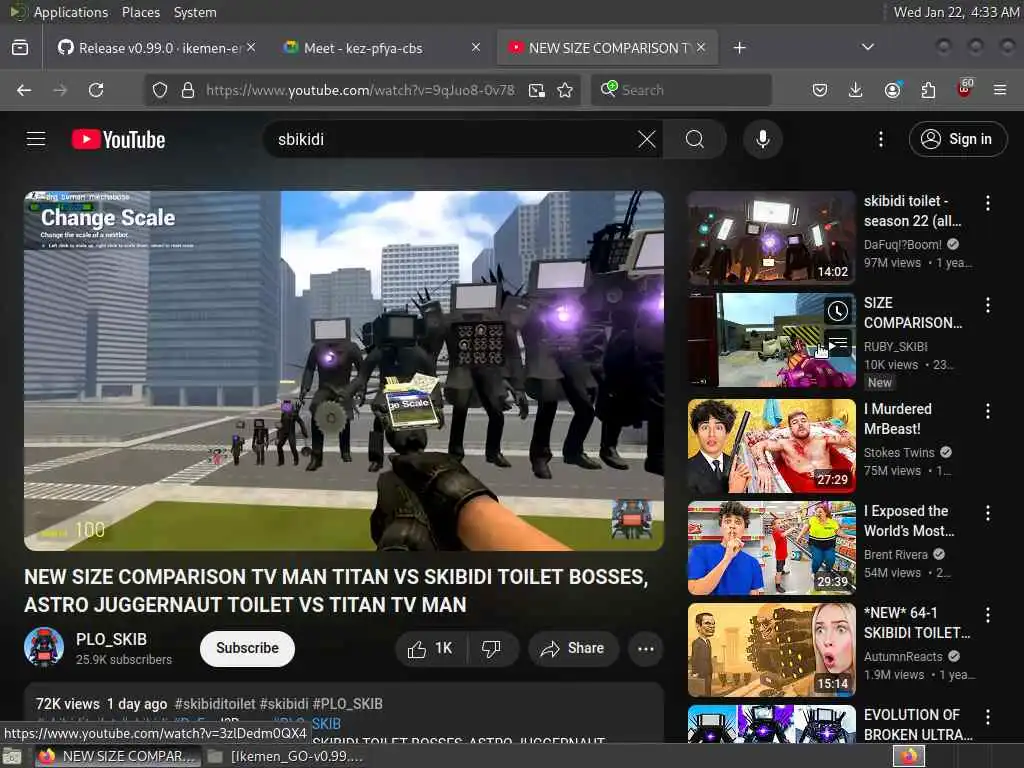
Task: View site security padlock info
Action: (x=188, y=90)
